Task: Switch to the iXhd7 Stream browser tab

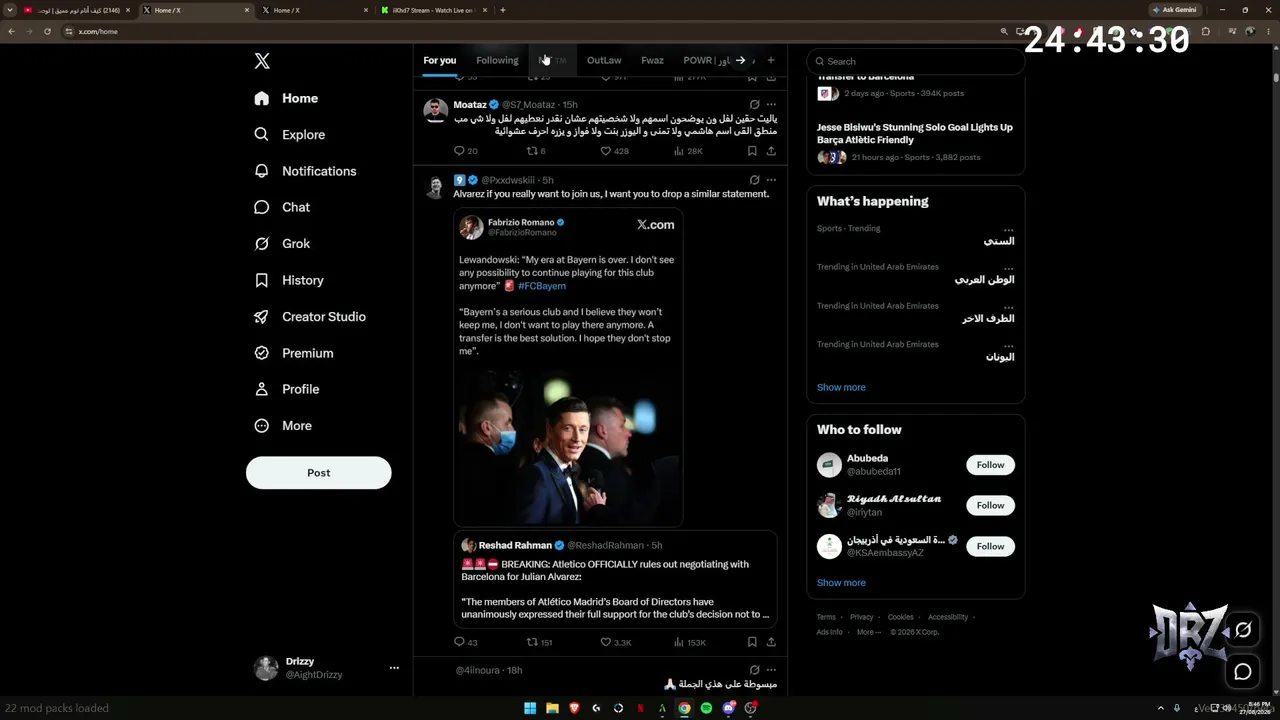Action: tap(433, 10)
